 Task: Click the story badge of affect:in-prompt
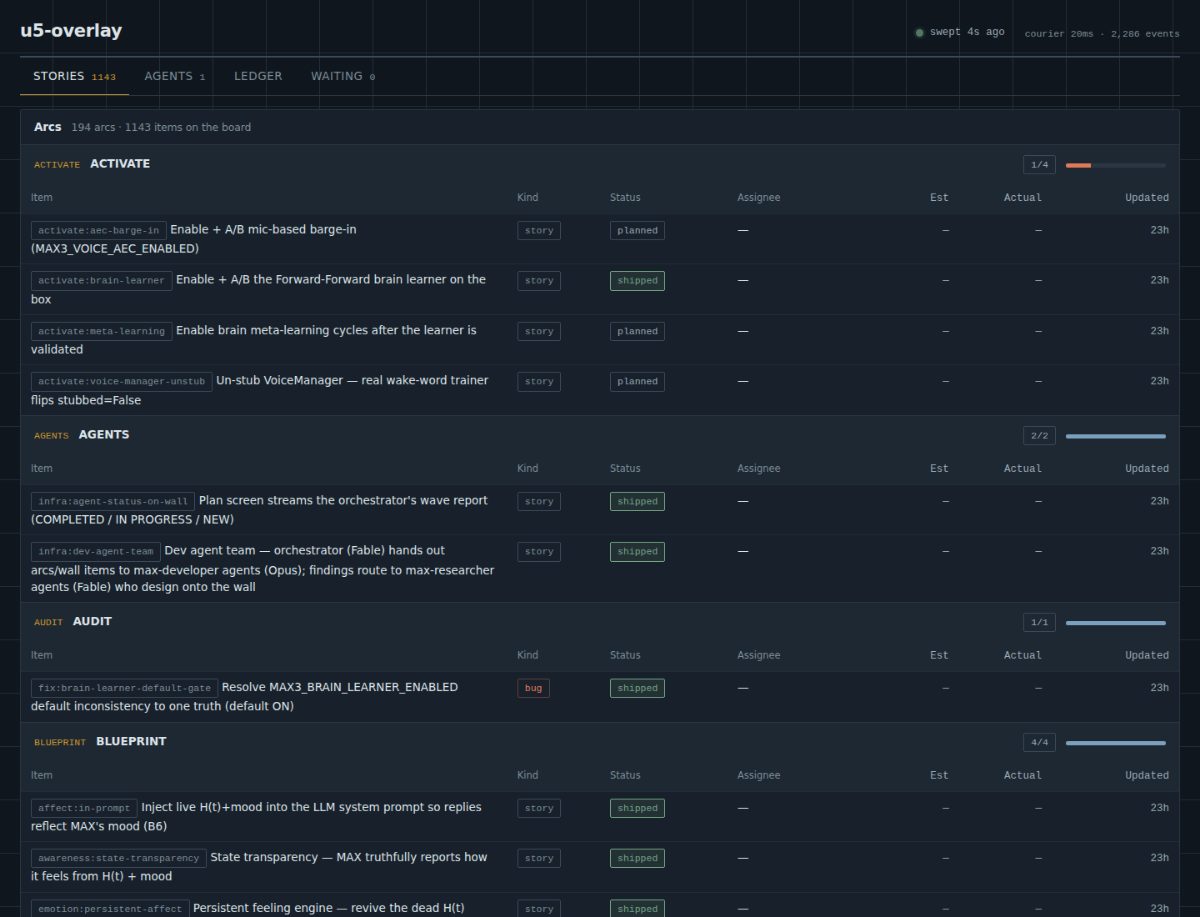tap(539, 808)
